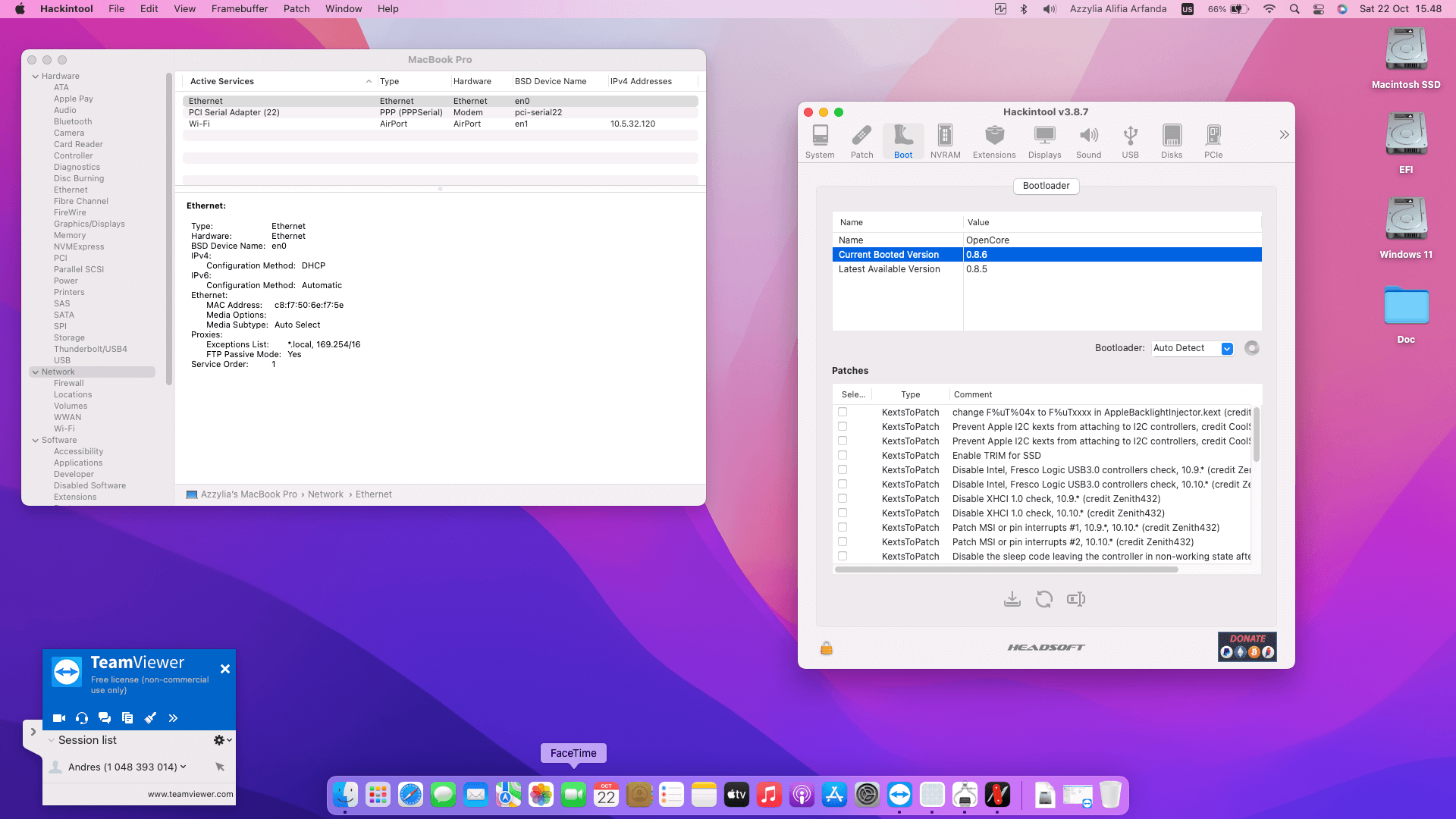Click the refresh icon below Patches list
The height and width of the screenshot is (819, 1456).
click(1043, 599)
